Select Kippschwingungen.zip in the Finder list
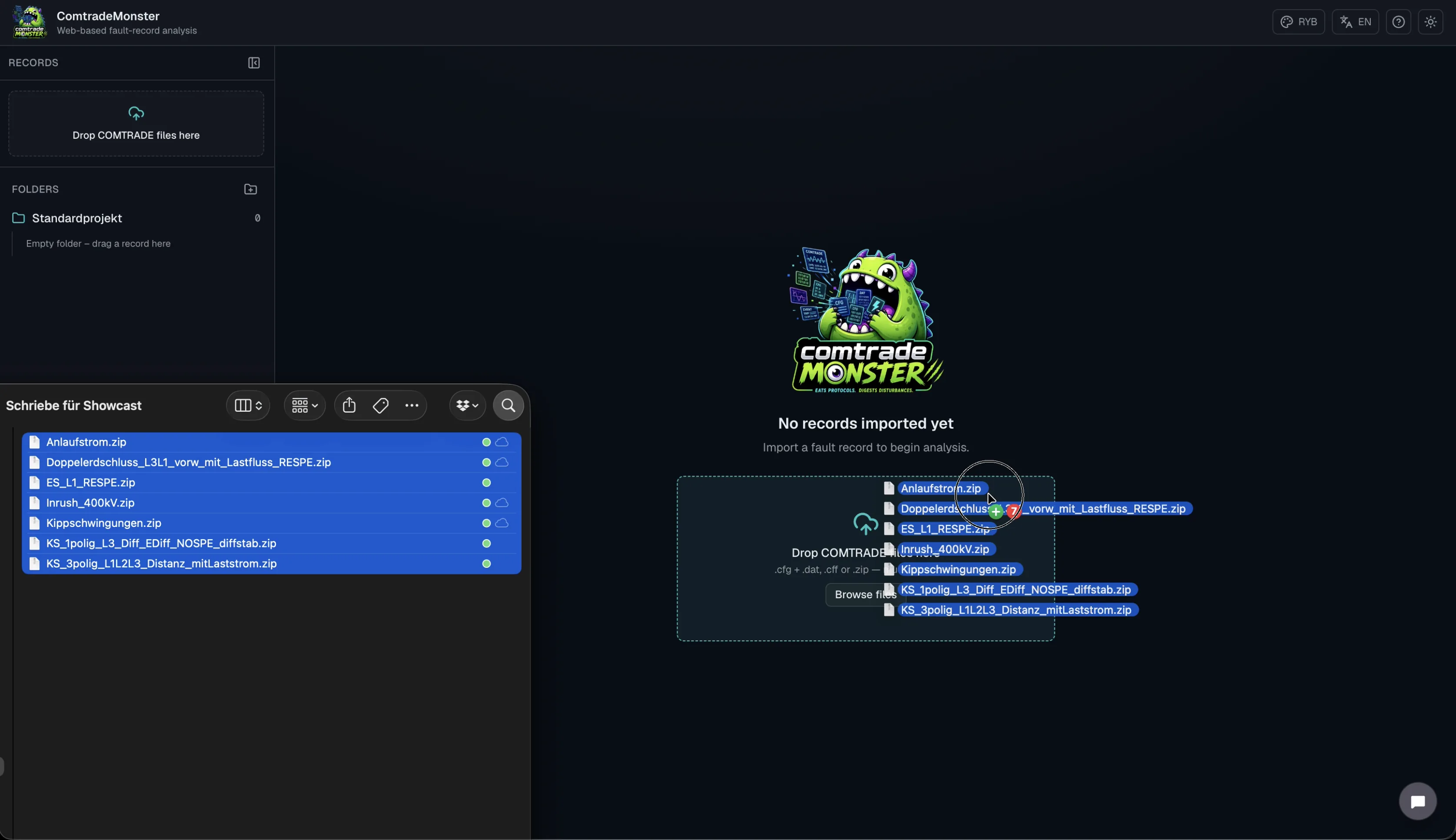This screenshot has width=1456, height=840. (x=272, y=523)
